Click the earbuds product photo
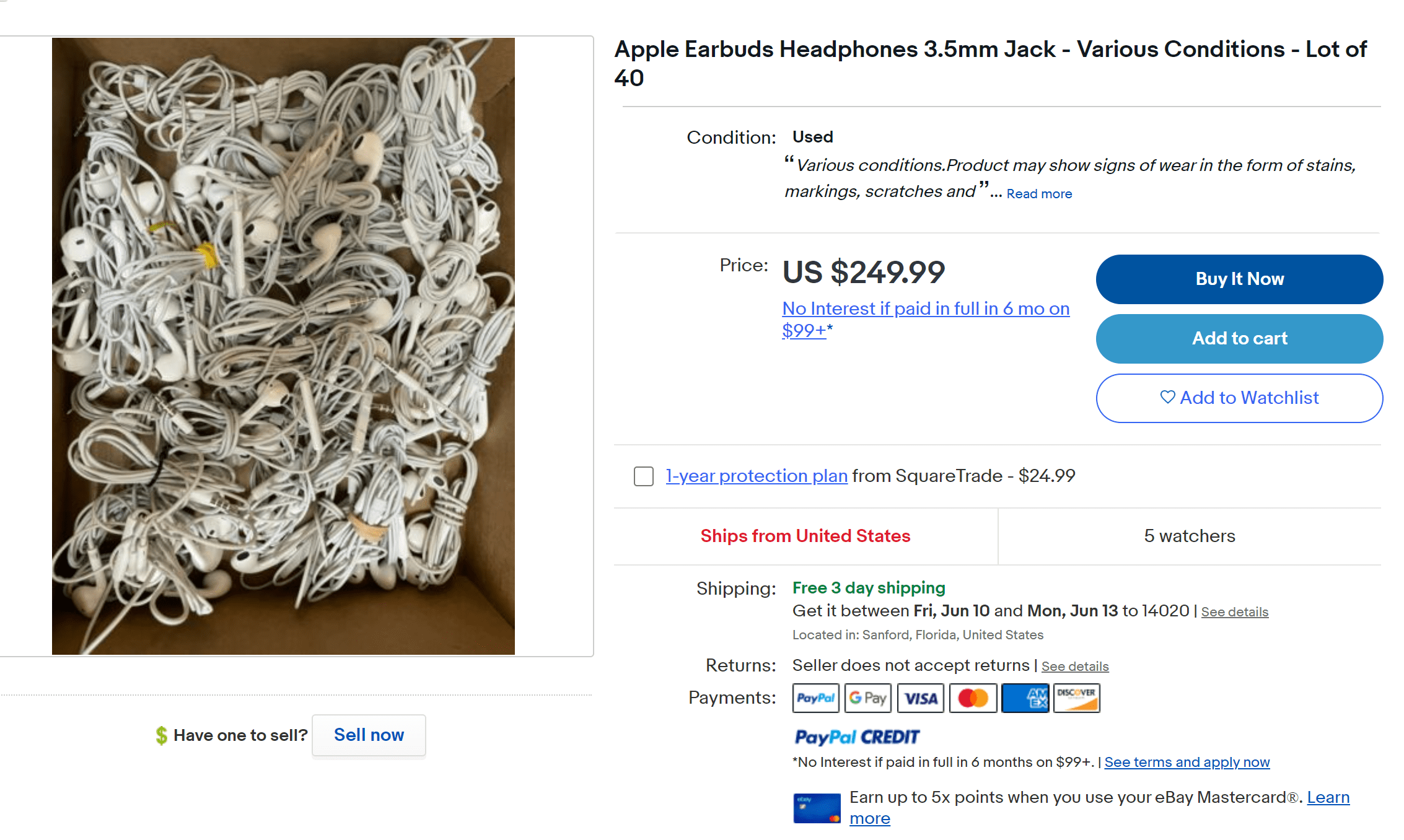 pos(283,346)
